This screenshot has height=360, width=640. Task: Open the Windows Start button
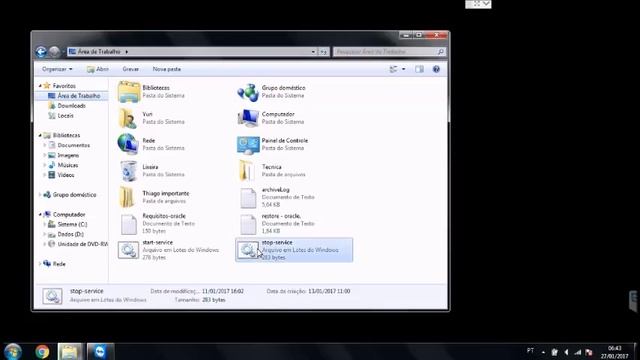coord(13,351)
